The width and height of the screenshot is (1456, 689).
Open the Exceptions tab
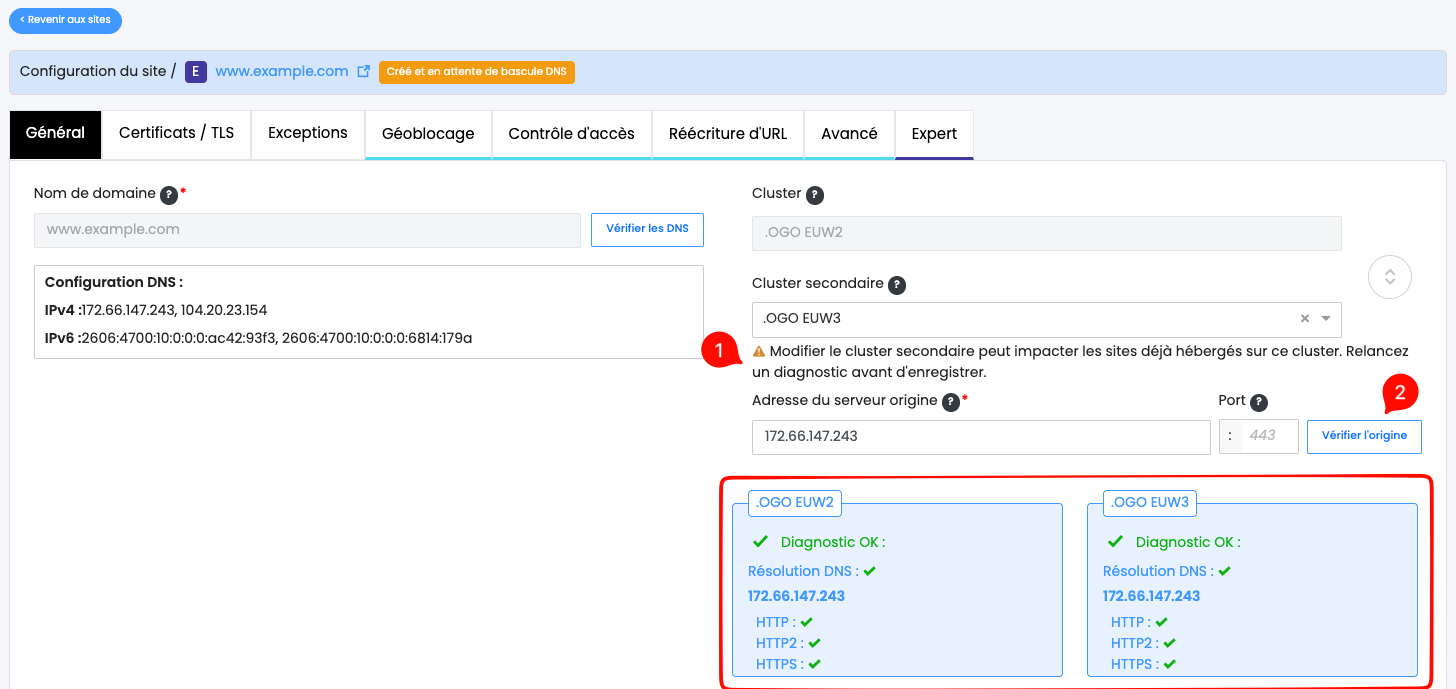(308, 134)
